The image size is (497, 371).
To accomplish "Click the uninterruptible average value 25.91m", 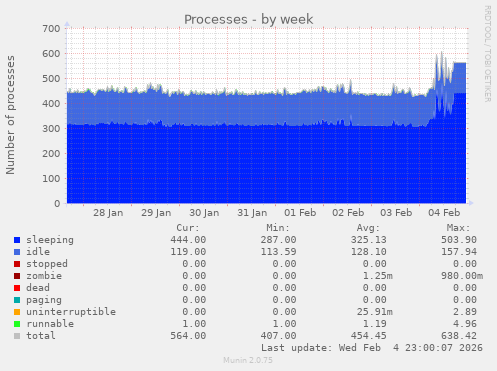I will (x=375, y=312).
